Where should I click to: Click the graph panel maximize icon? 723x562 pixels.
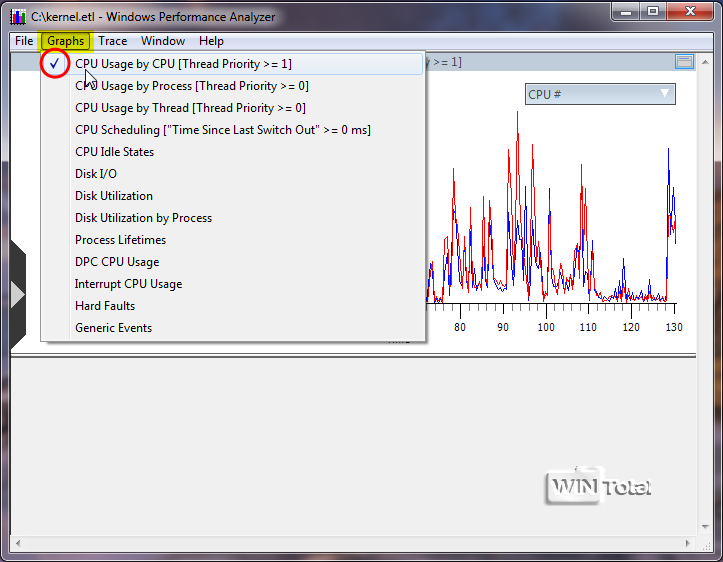pos(684,61)
